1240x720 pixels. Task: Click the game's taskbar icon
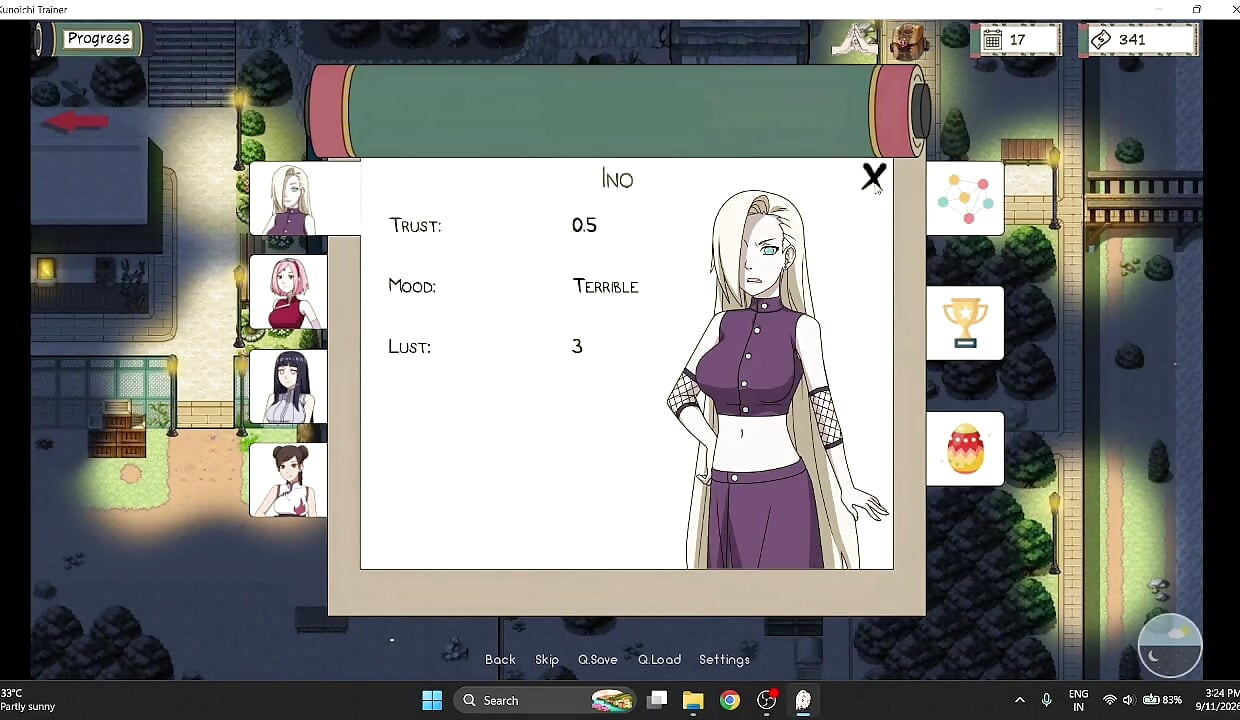point(803,700)
